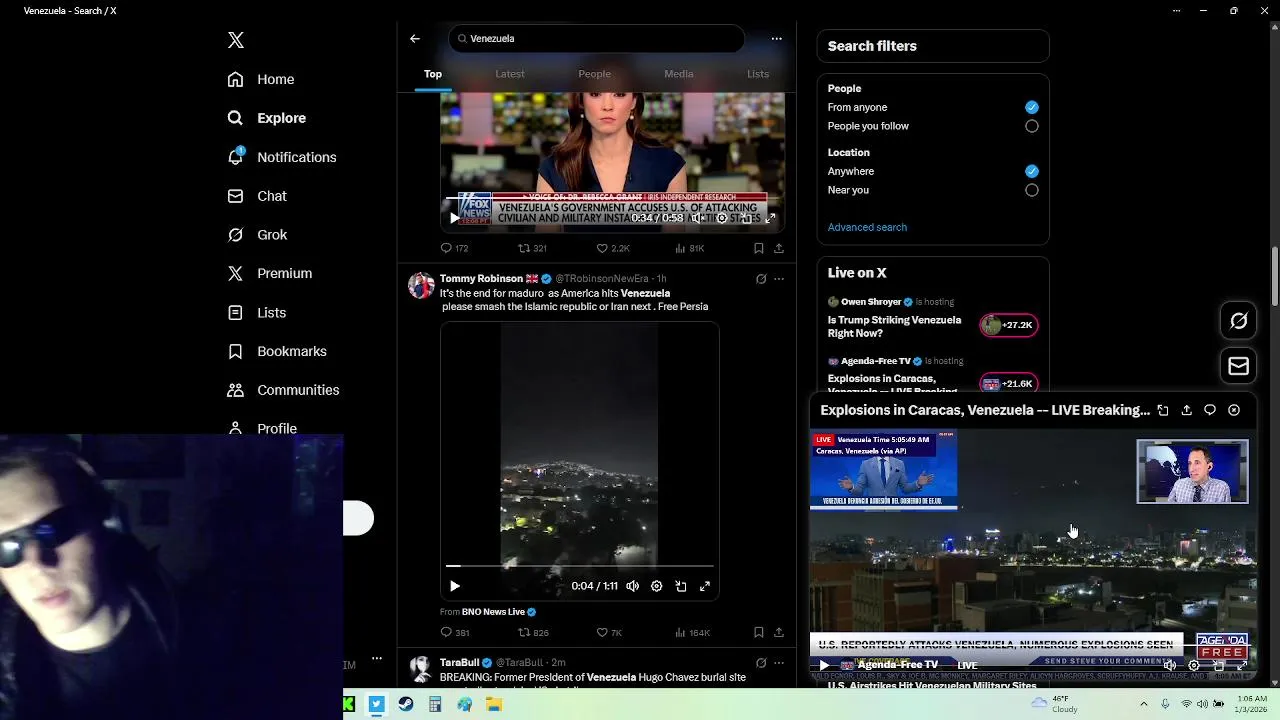Open Agenda-Free TV live (+21.6K)

(x=1008, y=384)
